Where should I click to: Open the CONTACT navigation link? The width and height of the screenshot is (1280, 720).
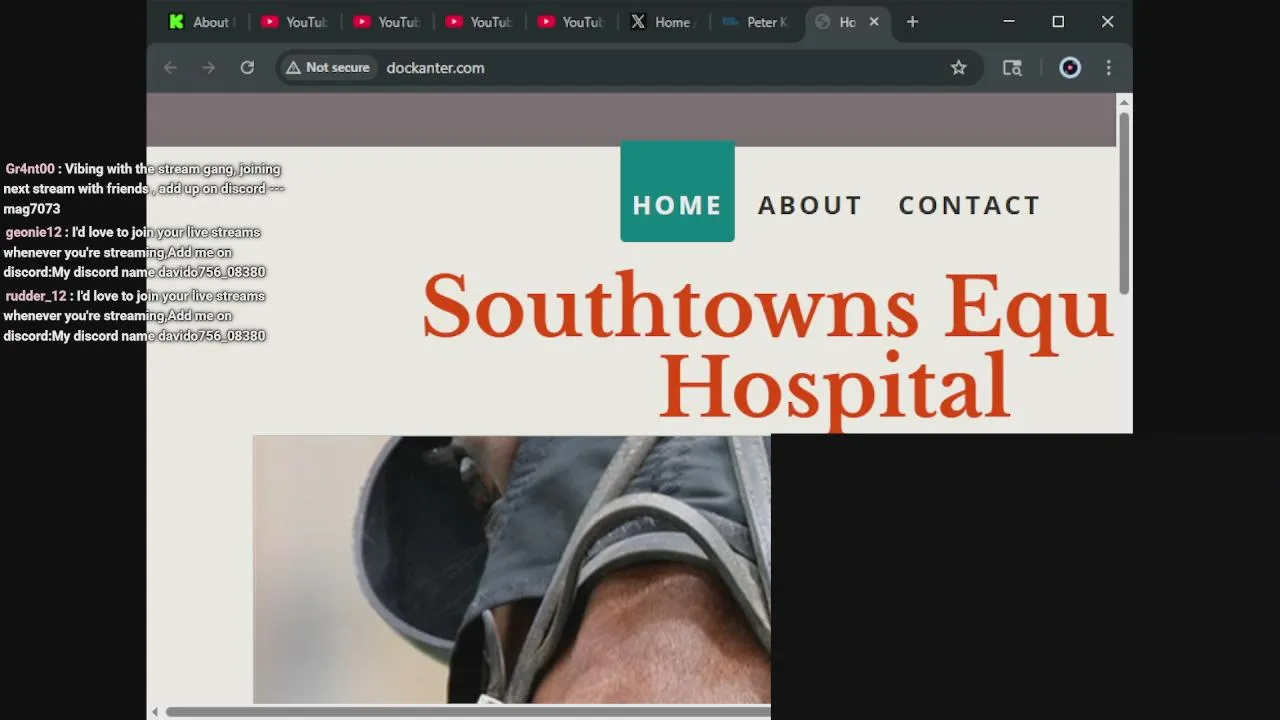pos(969,205)
